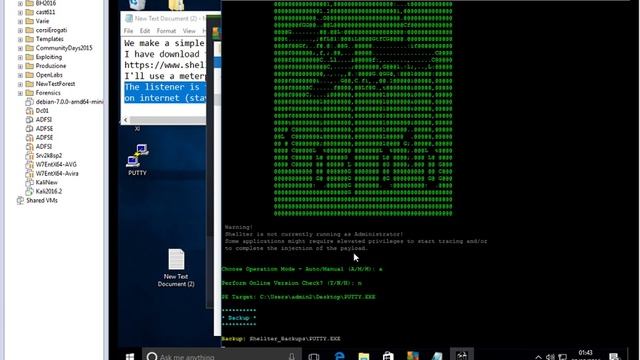Screen dimensions: 640x360
Task: Open File Explorer from the taskbar
Action: tap(364, 356)
